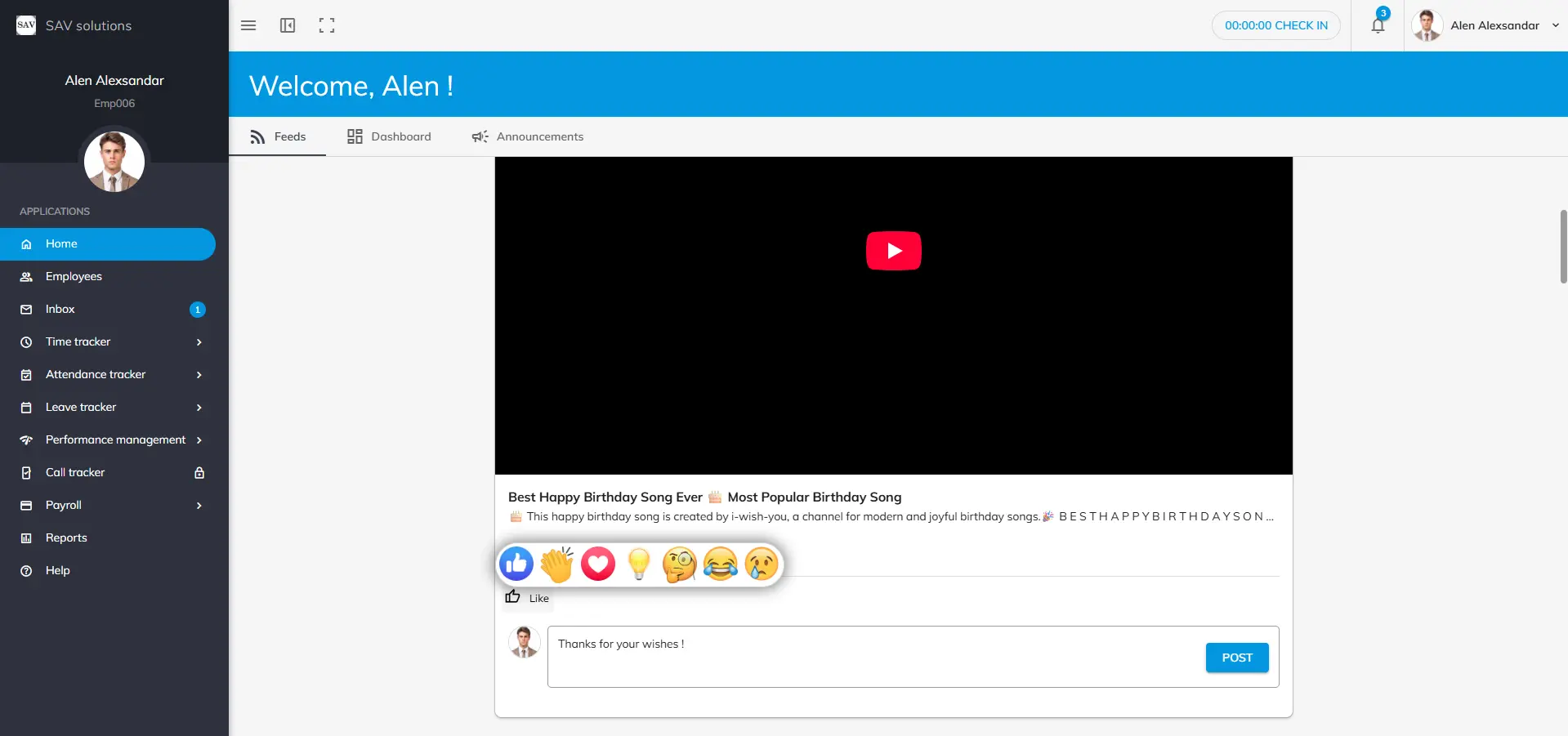Open the notifications bell
The width and height of the screenshot is (1568, 736).
coord(1378,25)
